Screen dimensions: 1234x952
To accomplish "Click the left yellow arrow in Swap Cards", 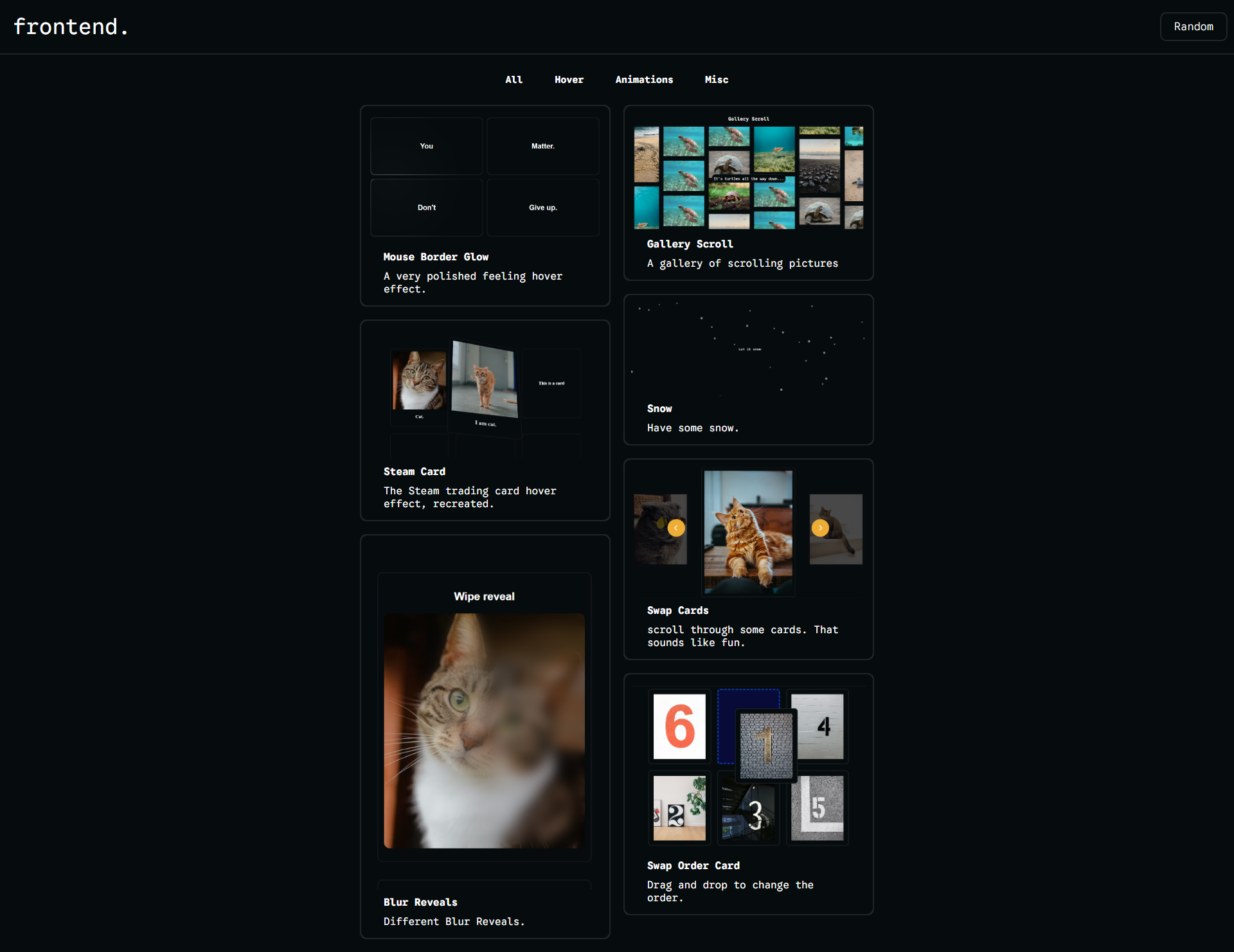I will (x=675, y=528).
